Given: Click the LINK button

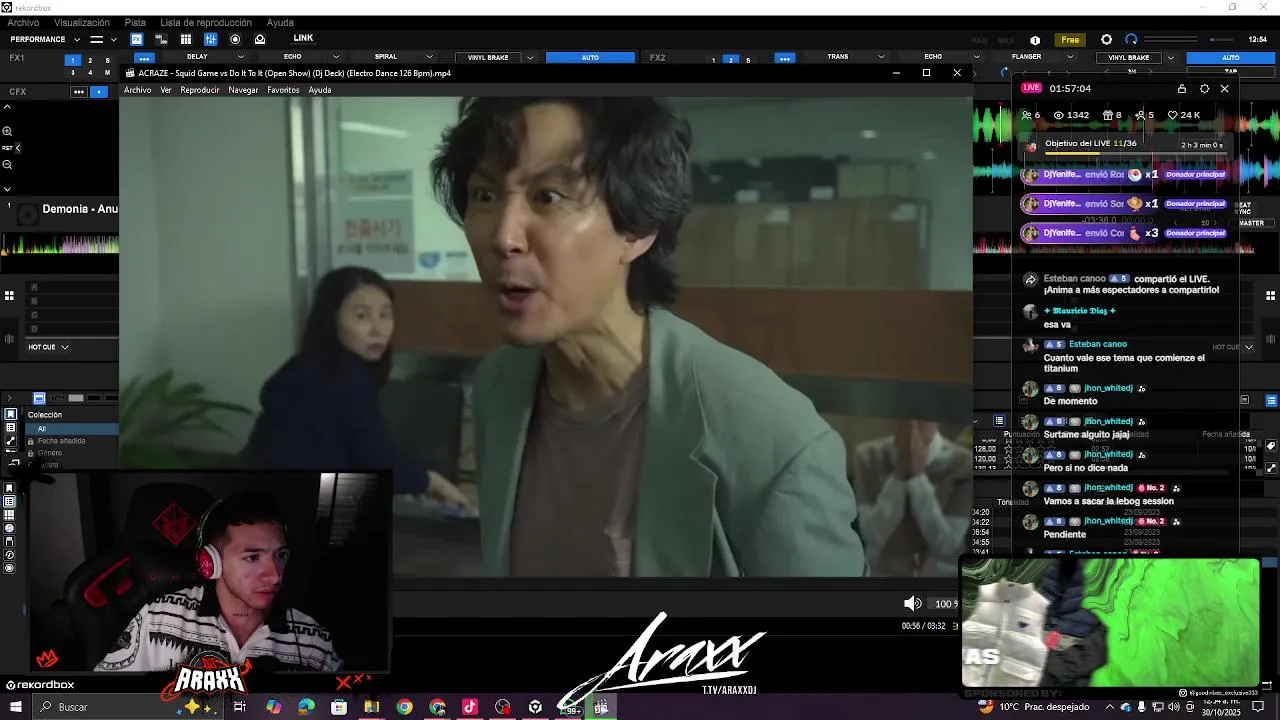Looking at the screenshot, I should [x=303, y=38].
